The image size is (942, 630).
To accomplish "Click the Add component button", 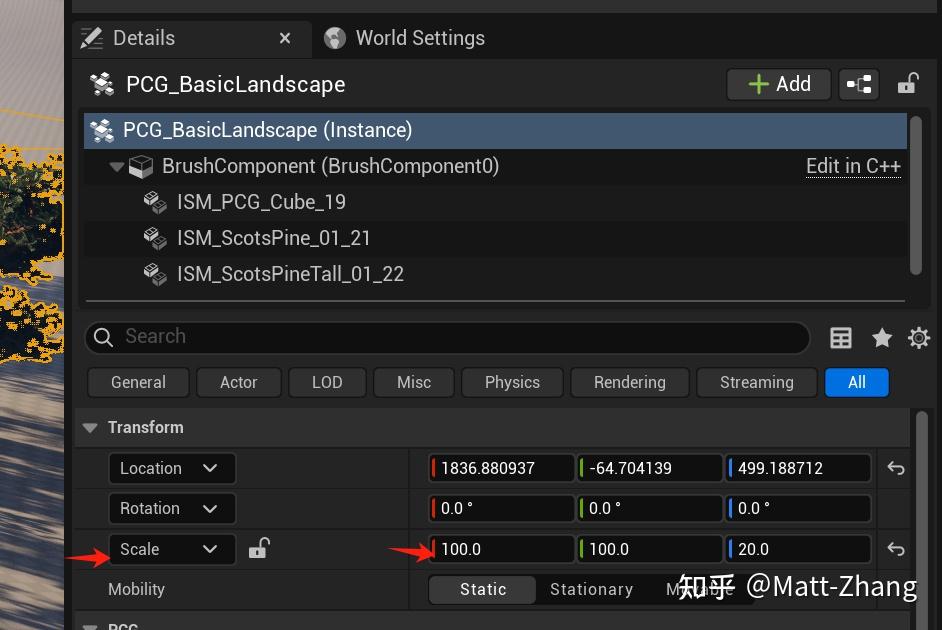I will click(779, 84).
